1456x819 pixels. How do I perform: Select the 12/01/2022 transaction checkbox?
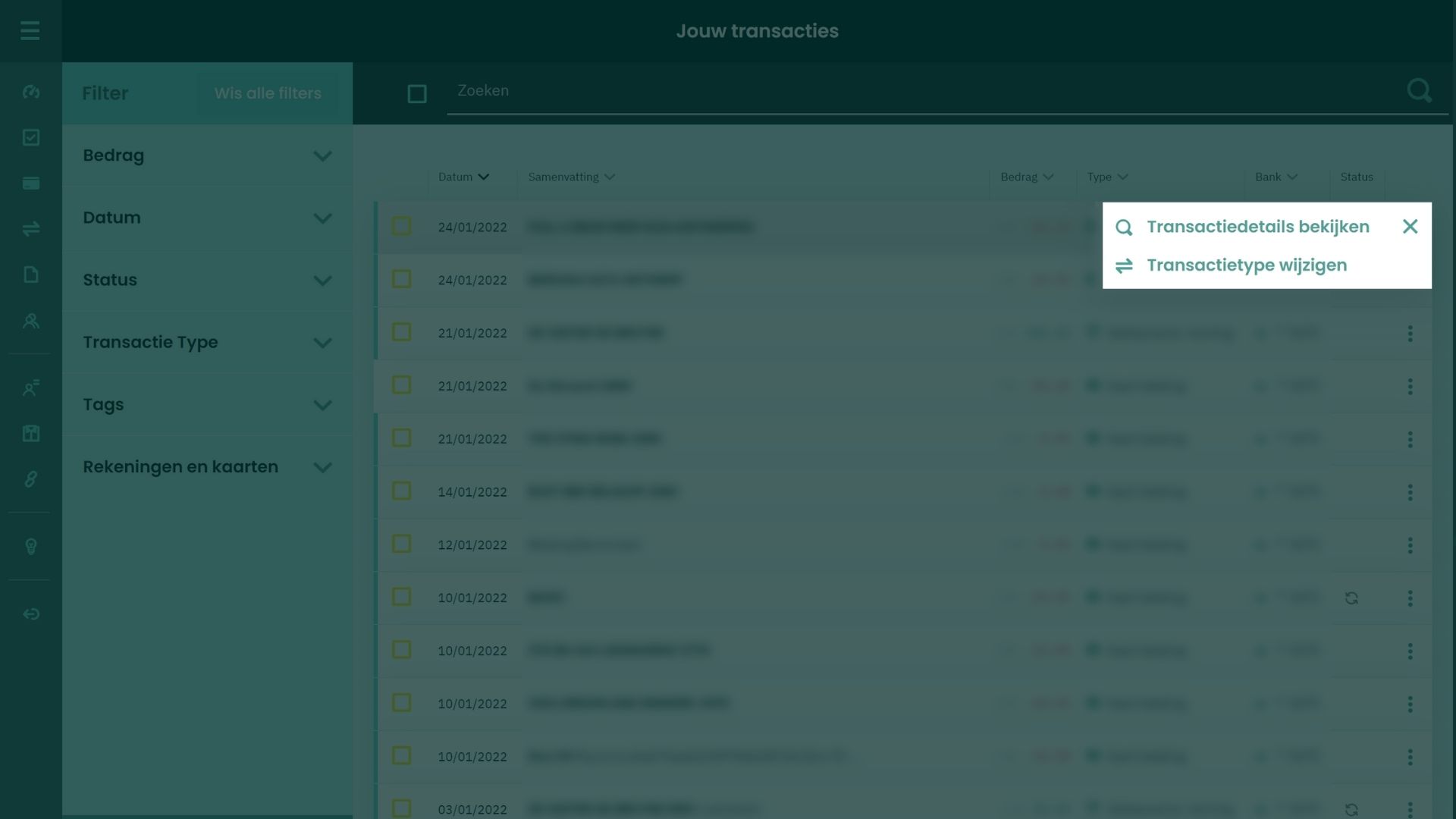tap(401, 544)
